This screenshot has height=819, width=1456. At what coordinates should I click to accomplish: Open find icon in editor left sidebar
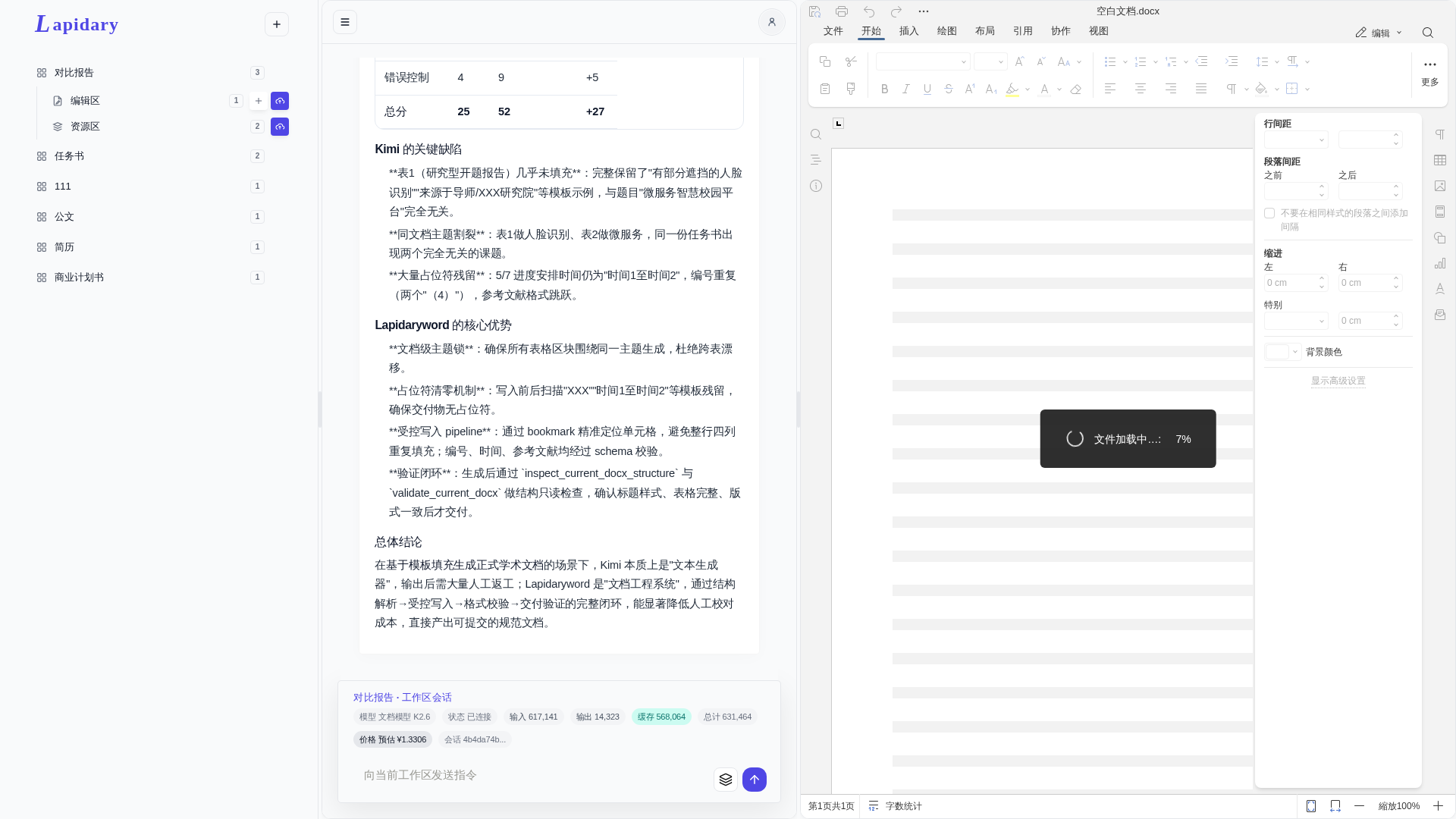tap(816, 134)
